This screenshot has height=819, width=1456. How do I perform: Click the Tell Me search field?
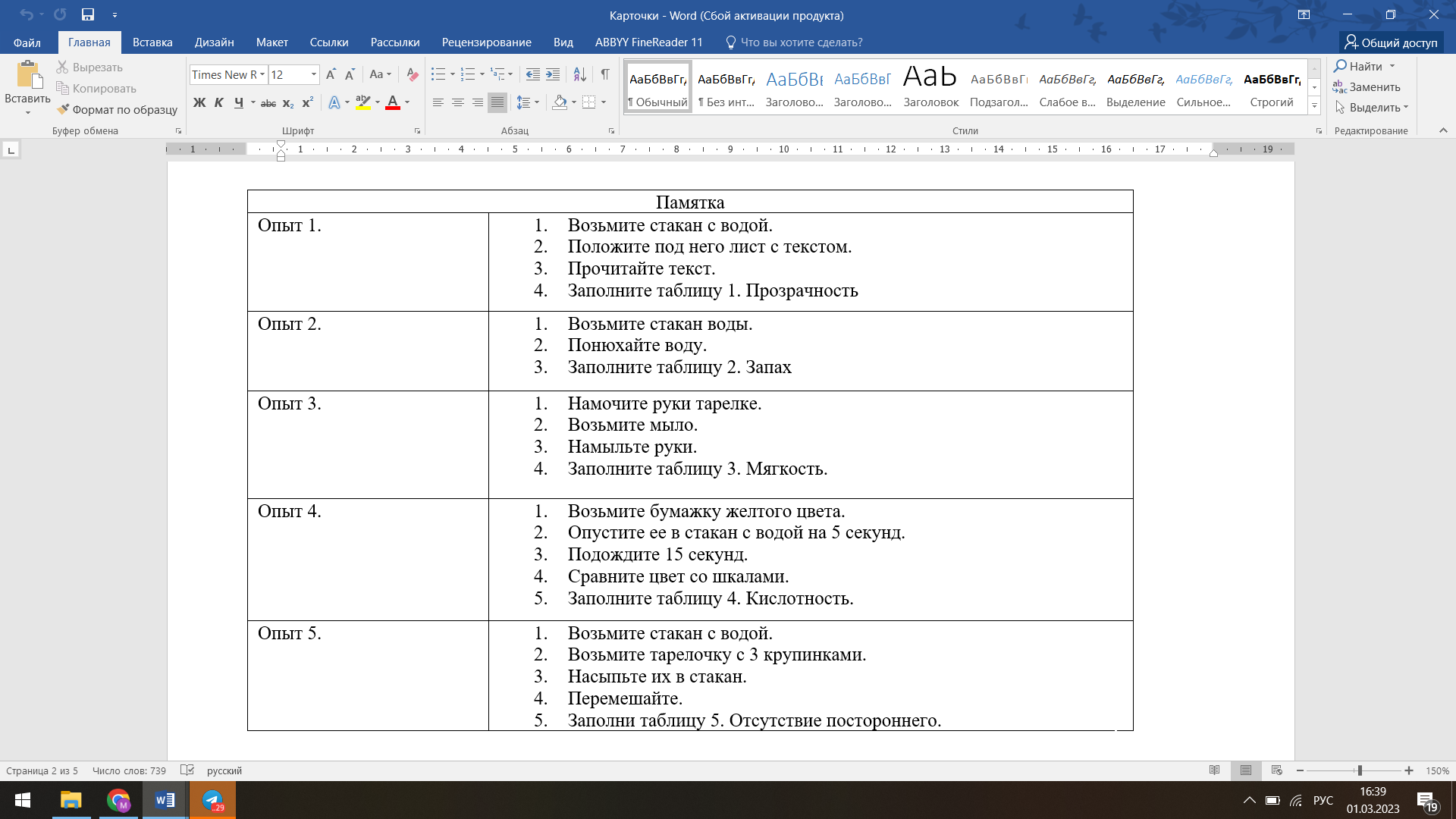pyautogui.click(x=794, y=42)
